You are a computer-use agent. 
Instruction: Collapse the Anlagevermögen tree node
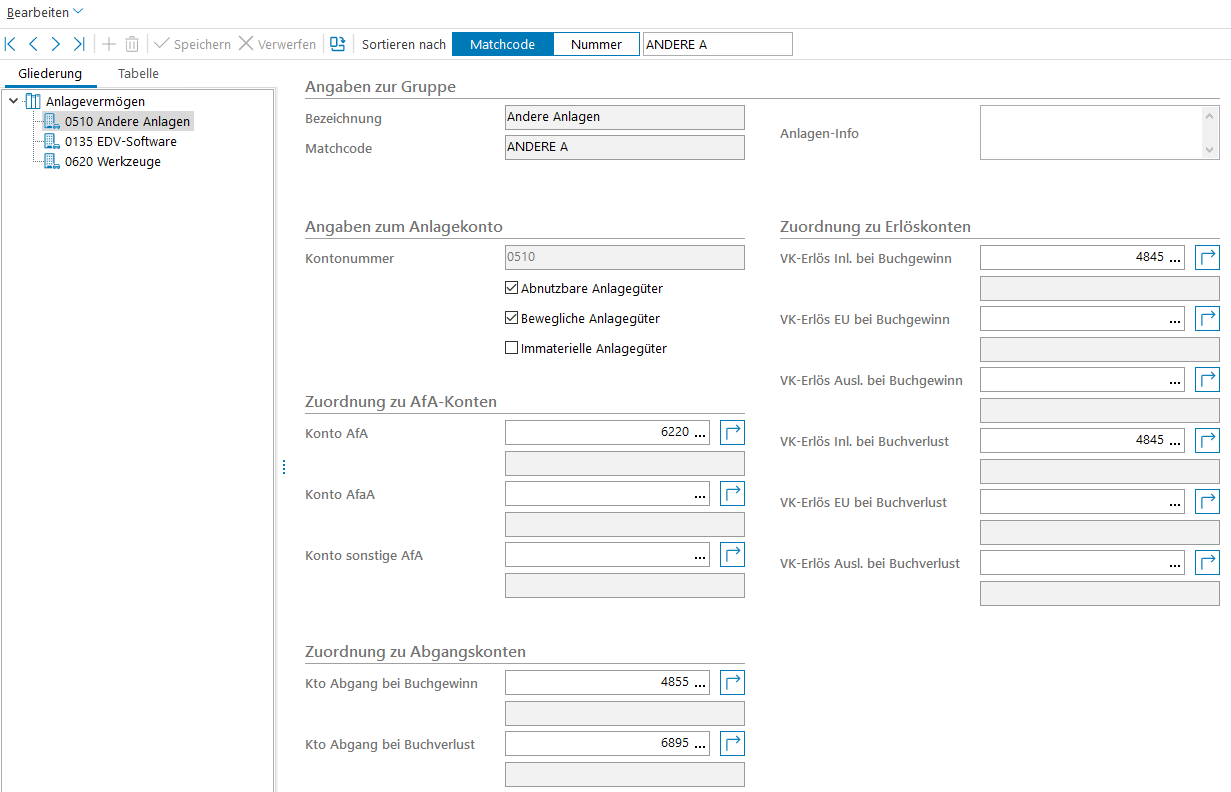point(13,101)
